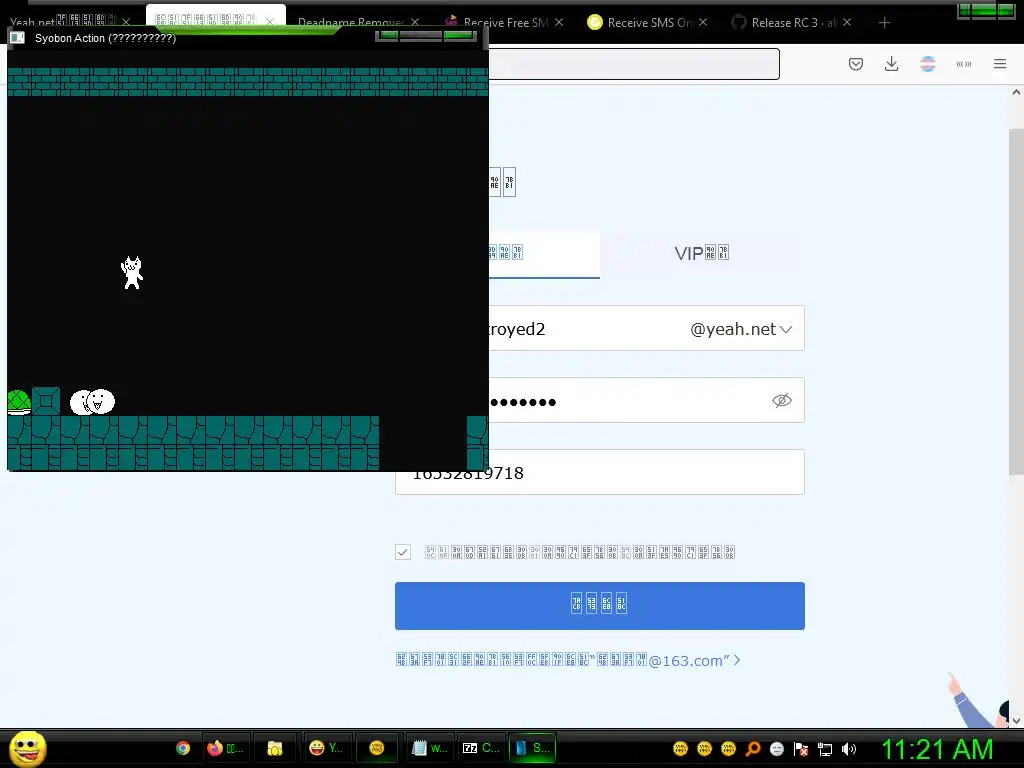The height and width of the screenshot is (768, 1024).
Task: Click the white round smiling enemies
Action: pos(92,402)
